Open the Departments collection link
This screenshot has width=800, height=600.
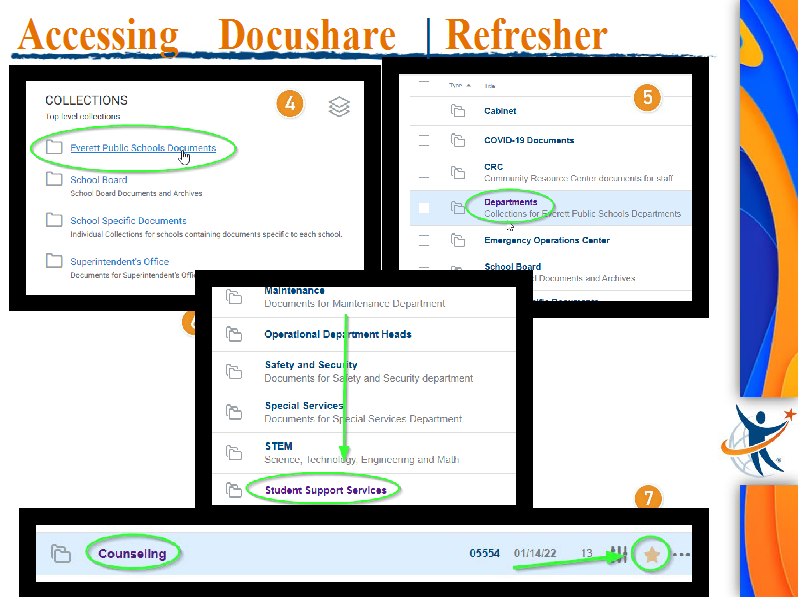[x=511, y=202]
